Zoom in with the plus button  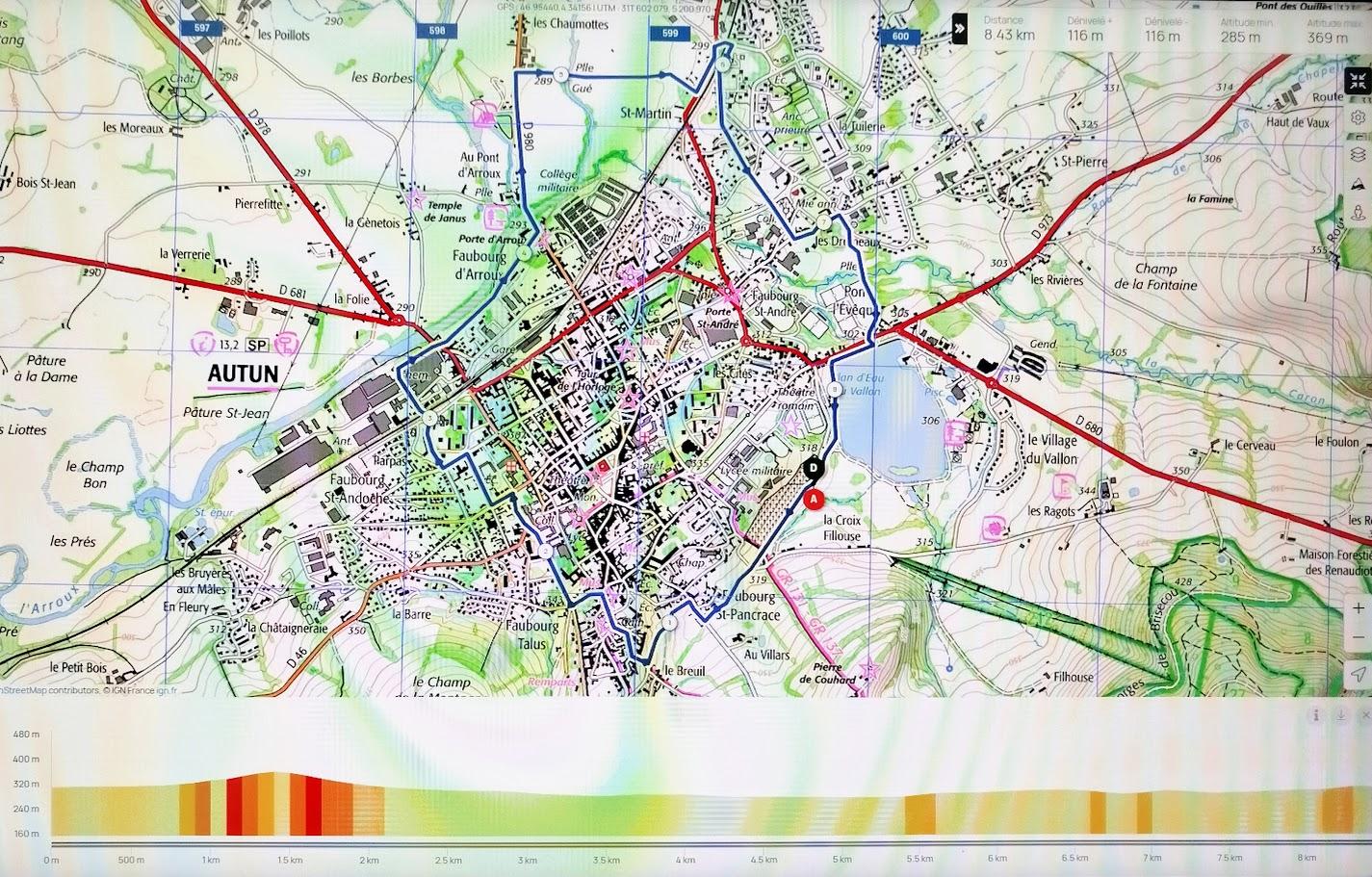point(1358,608)
